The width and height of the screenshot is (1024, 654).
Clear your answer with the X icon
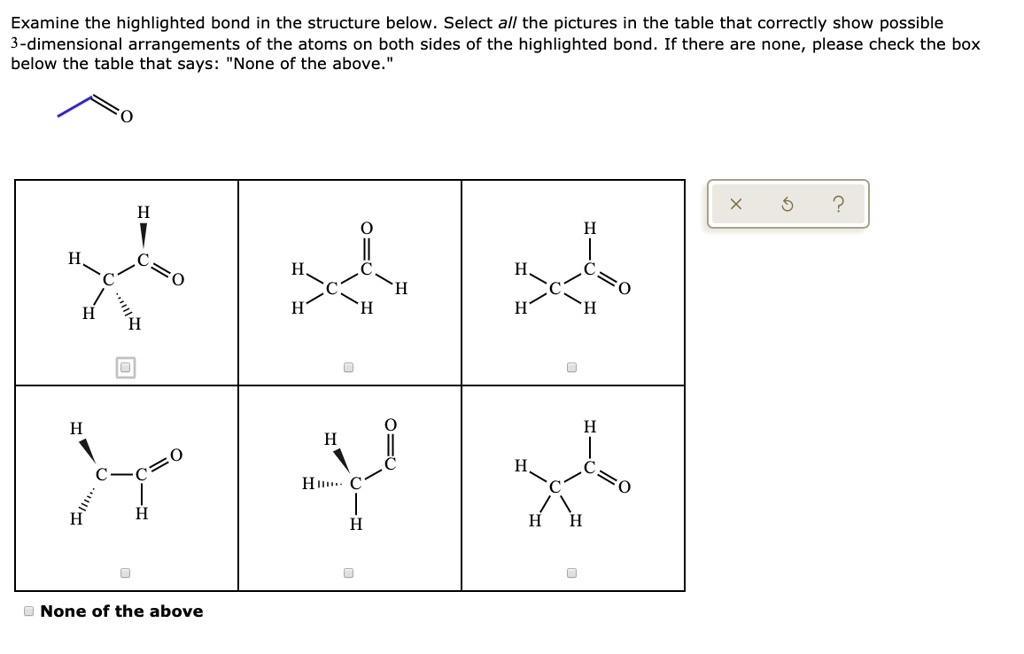click(735, 203)
